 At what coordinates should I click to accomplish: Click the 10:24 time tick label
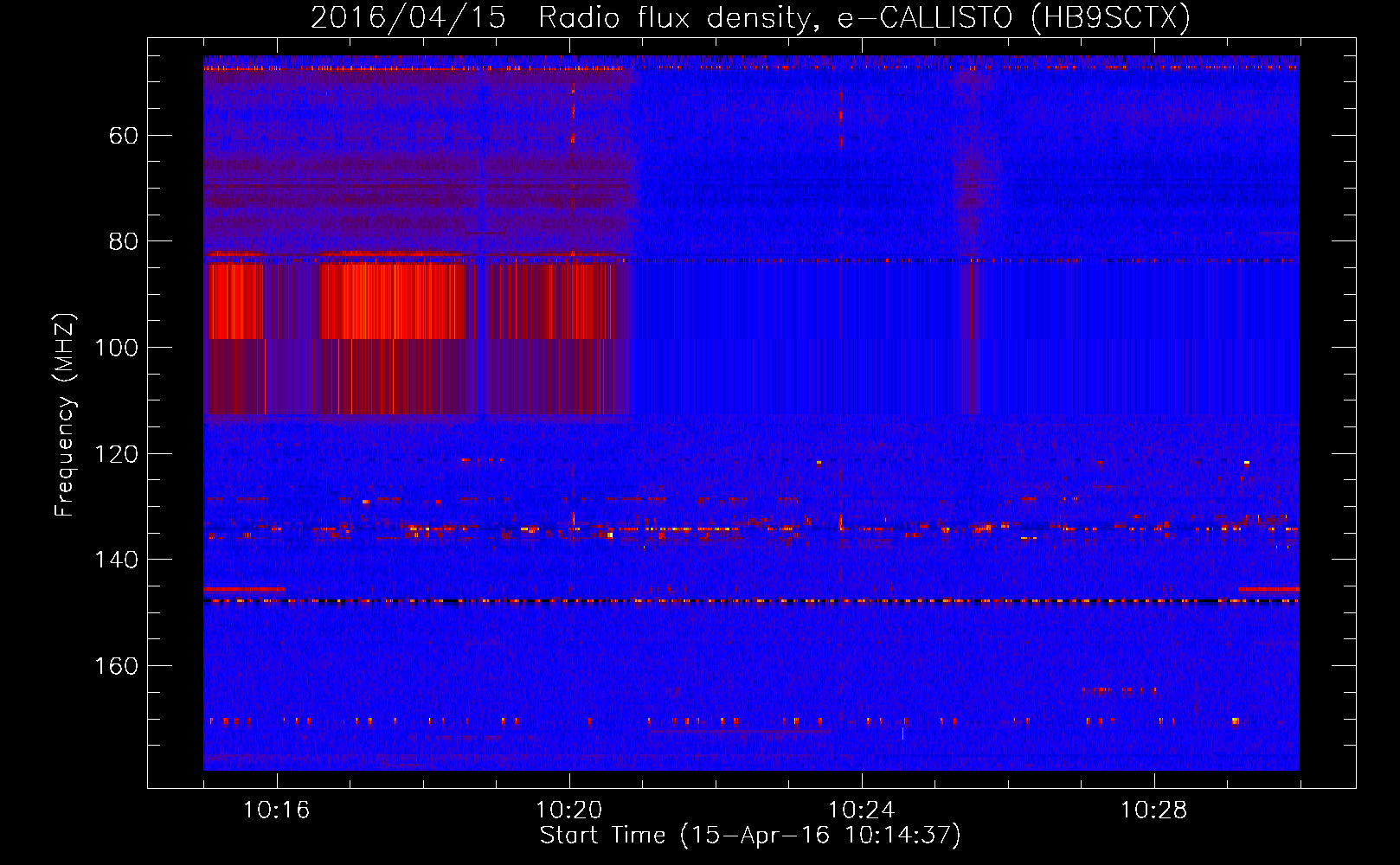click(861, 811)
